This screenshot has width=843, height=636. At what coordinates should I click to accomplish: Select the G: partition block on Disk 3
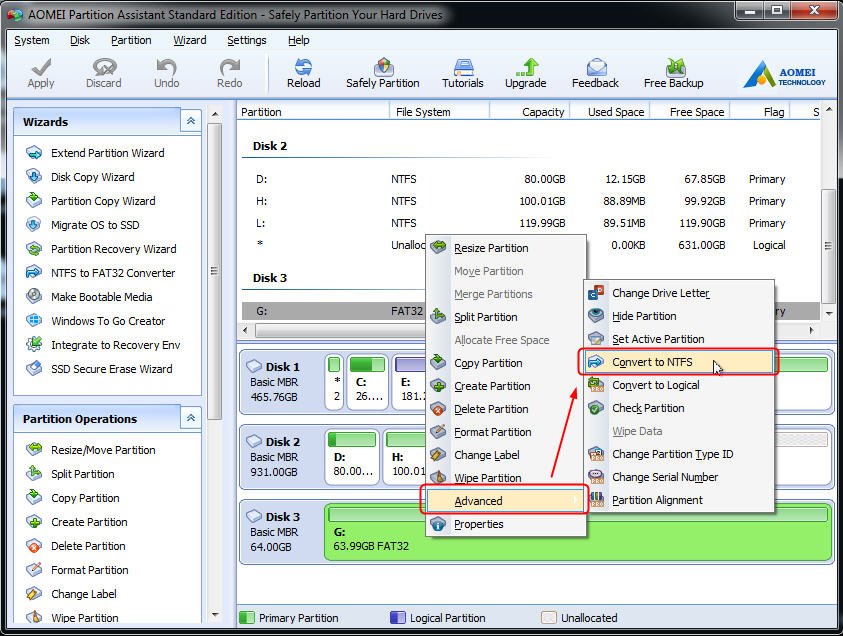tap(578, 532)
